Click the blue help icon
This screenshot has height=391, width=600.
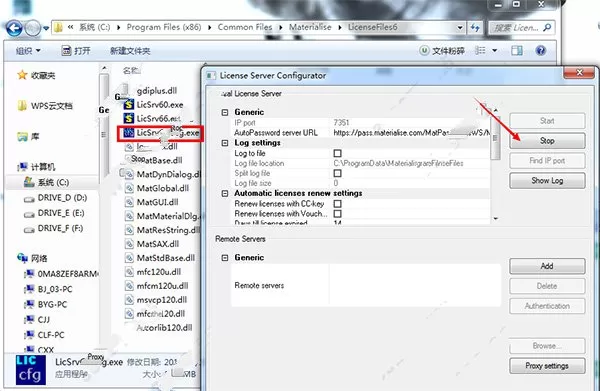tap(540, 51)
